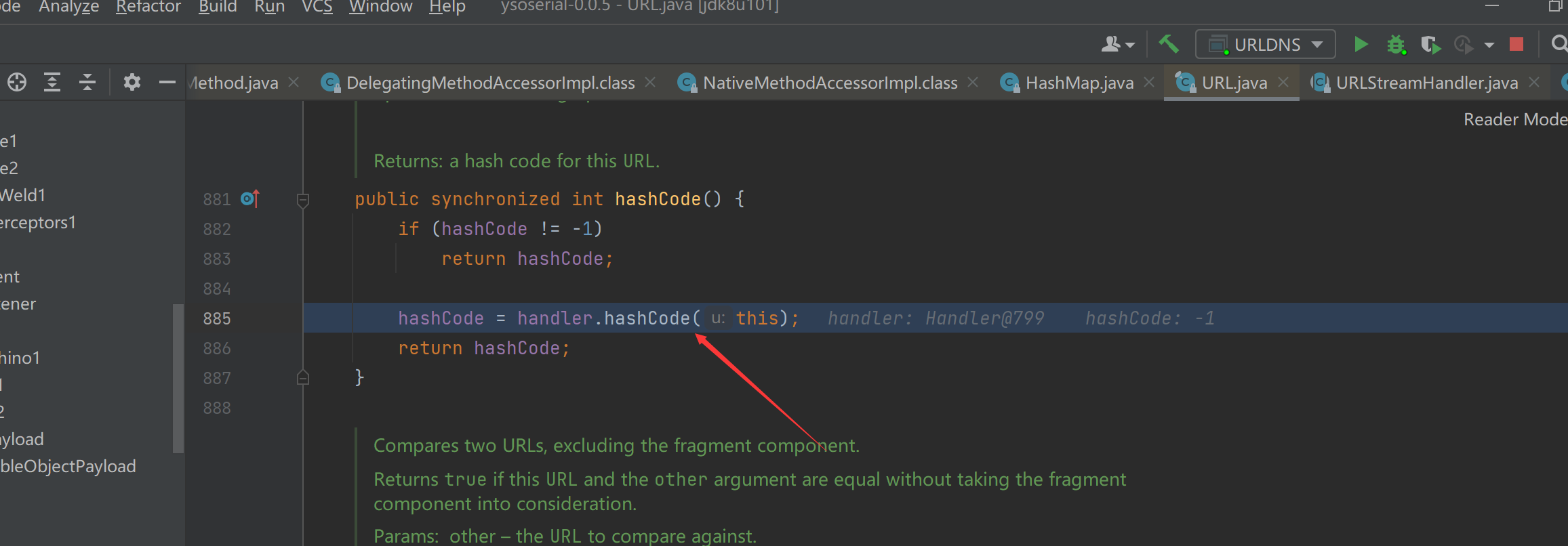This screenshot has height=546, width=1568.
Task: Run with coverage icon
Action: [x=1430, y=45]
